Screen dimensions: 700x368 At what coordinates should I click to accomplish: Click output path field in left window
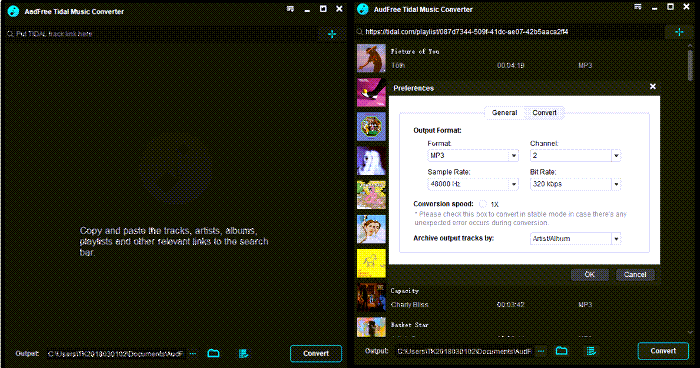coord(117,353)
